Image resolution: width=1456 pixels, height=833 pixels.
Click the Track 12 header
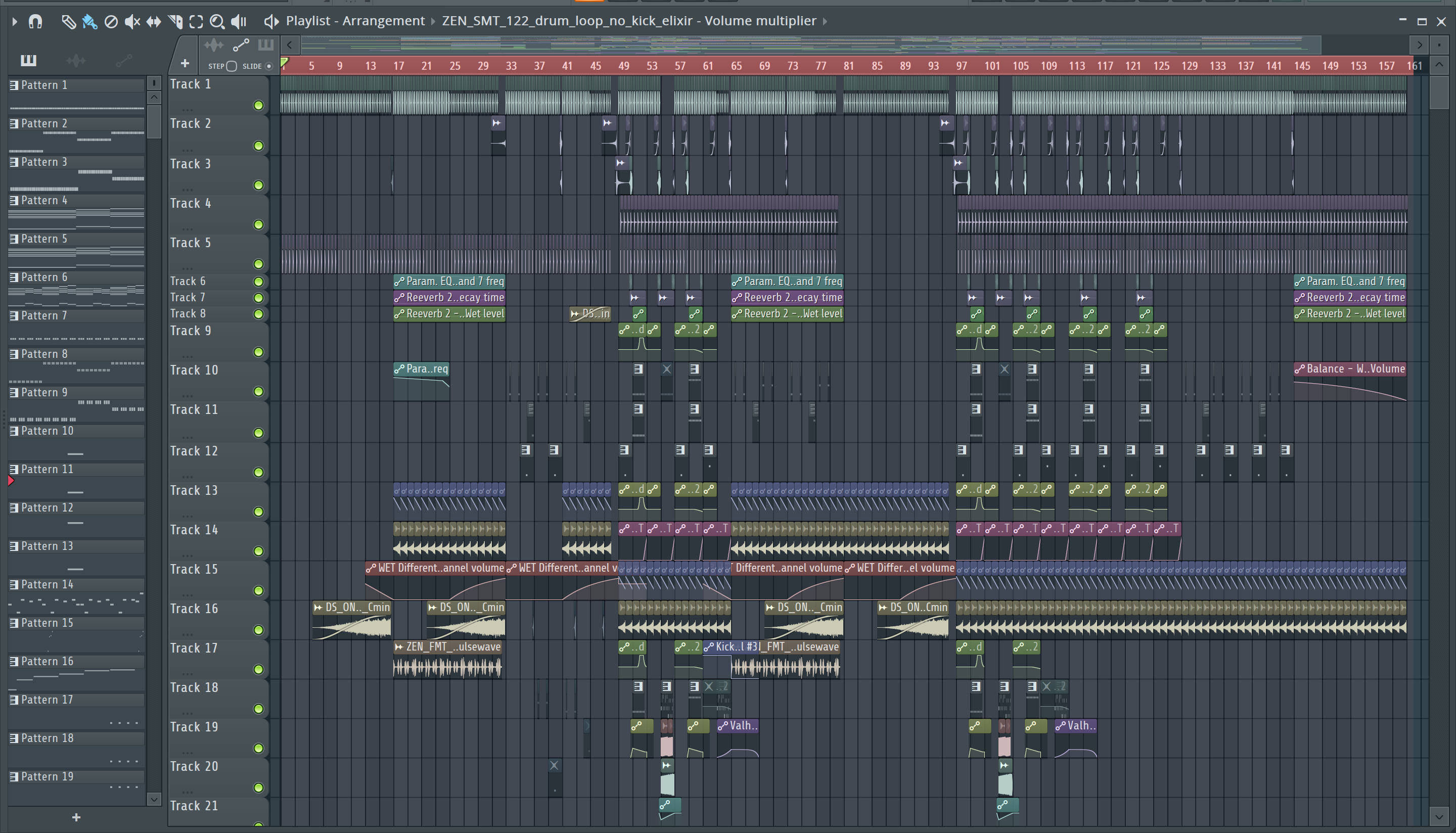[x=218, y=461]
